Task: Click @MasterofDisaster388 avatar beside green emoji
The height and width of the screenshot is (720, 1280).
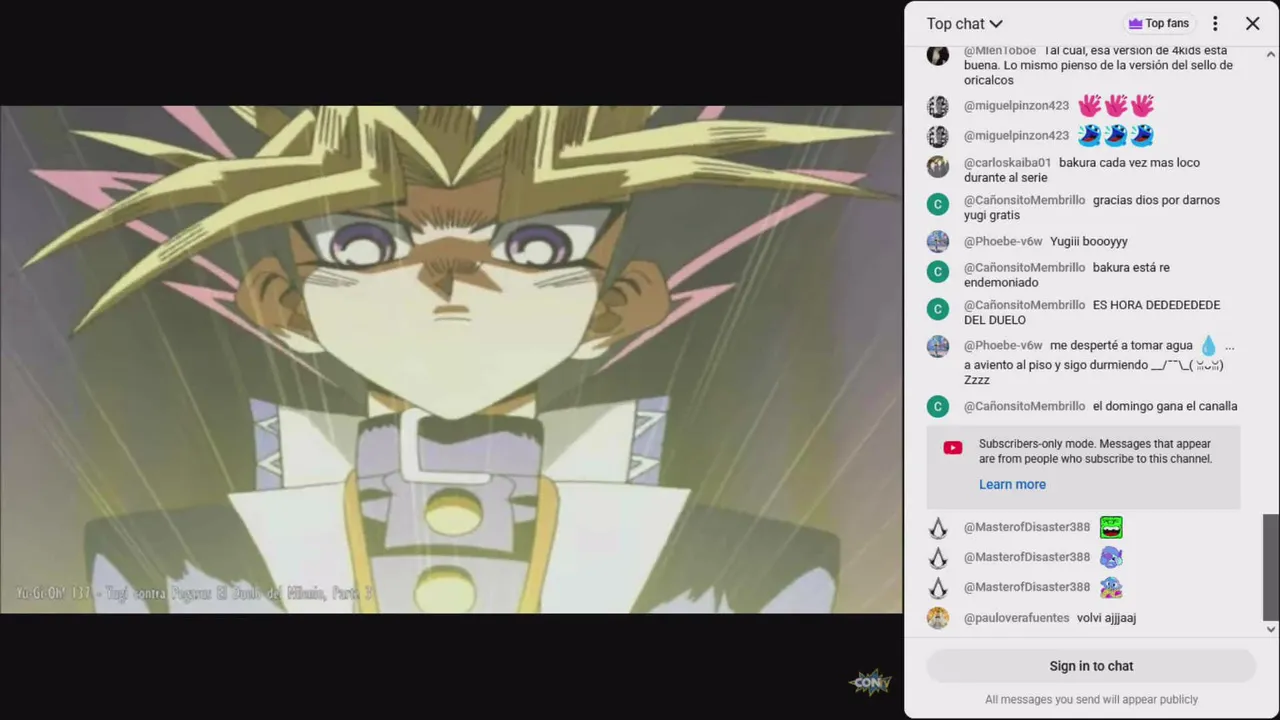Action: pos(938,527)
